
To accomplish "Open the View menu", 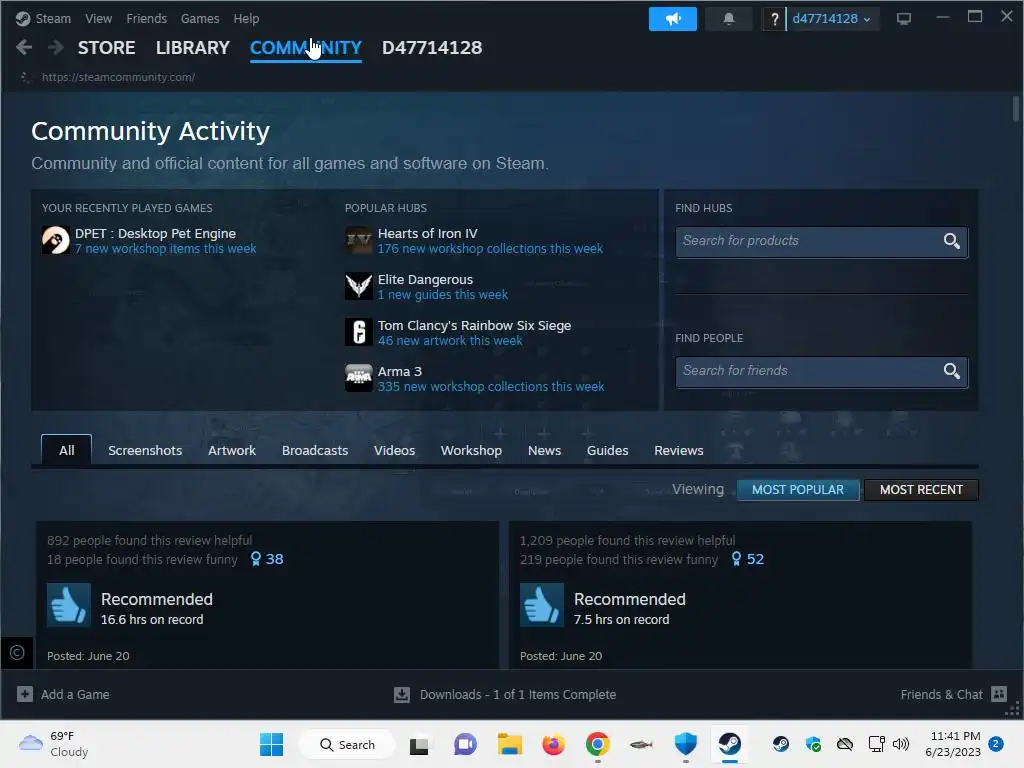I will (98, 19).
